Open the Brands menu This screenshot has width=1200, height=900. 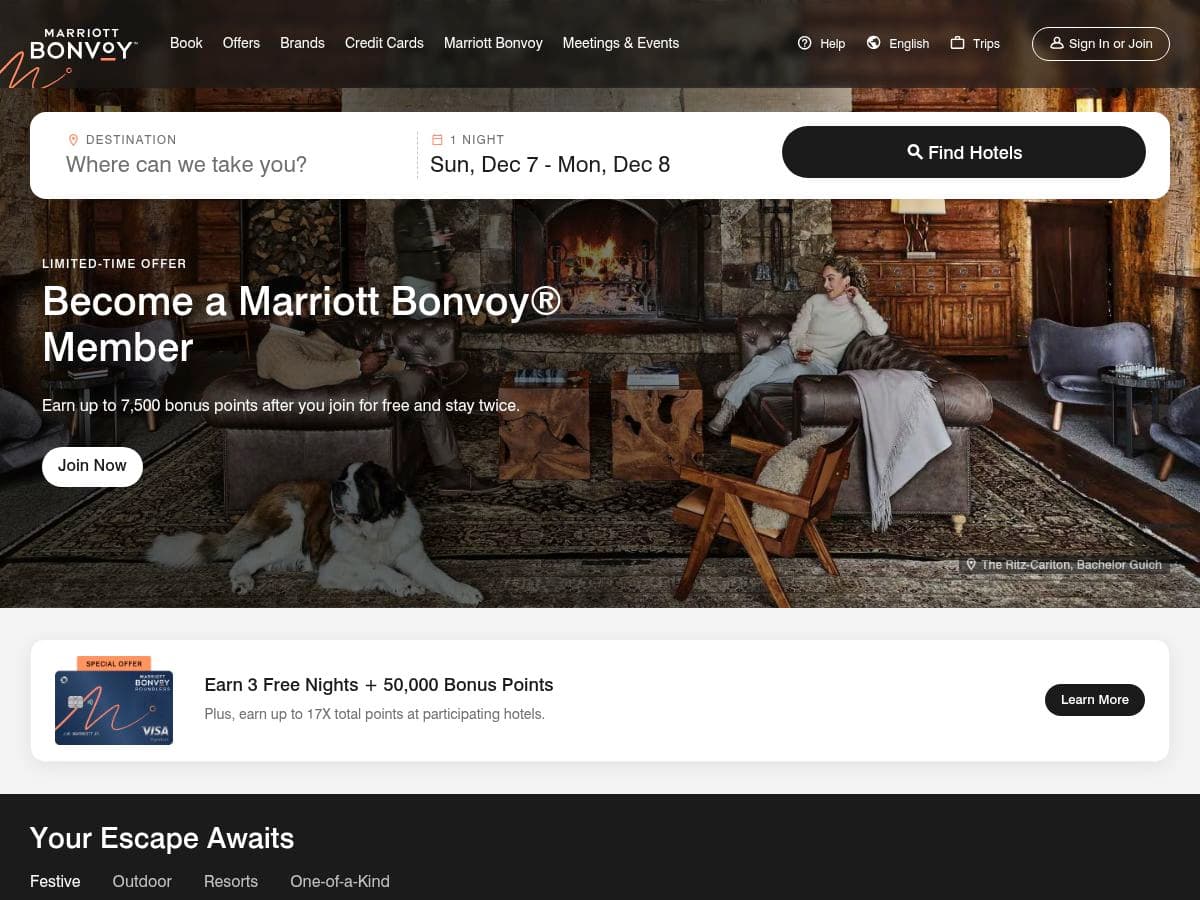tap(302, 43)
